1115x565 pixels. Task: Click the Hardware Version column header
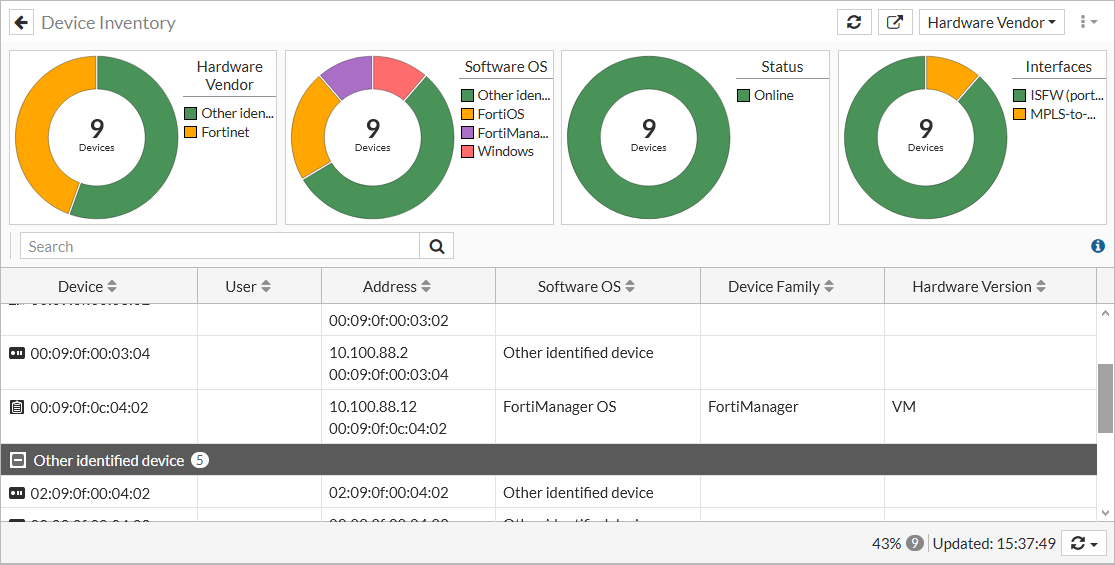point(978,287)
